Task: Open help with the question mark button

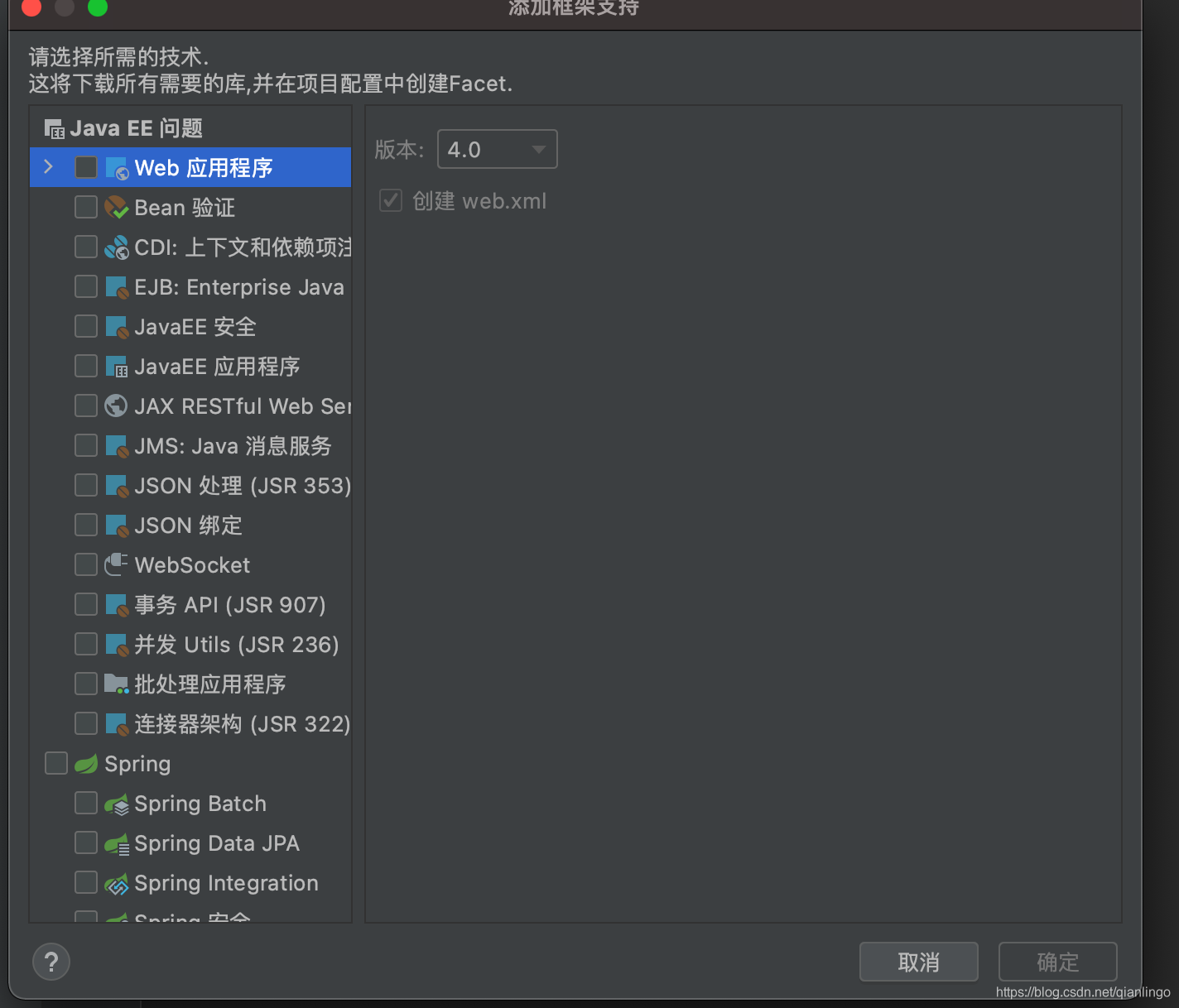Action: 51,962
